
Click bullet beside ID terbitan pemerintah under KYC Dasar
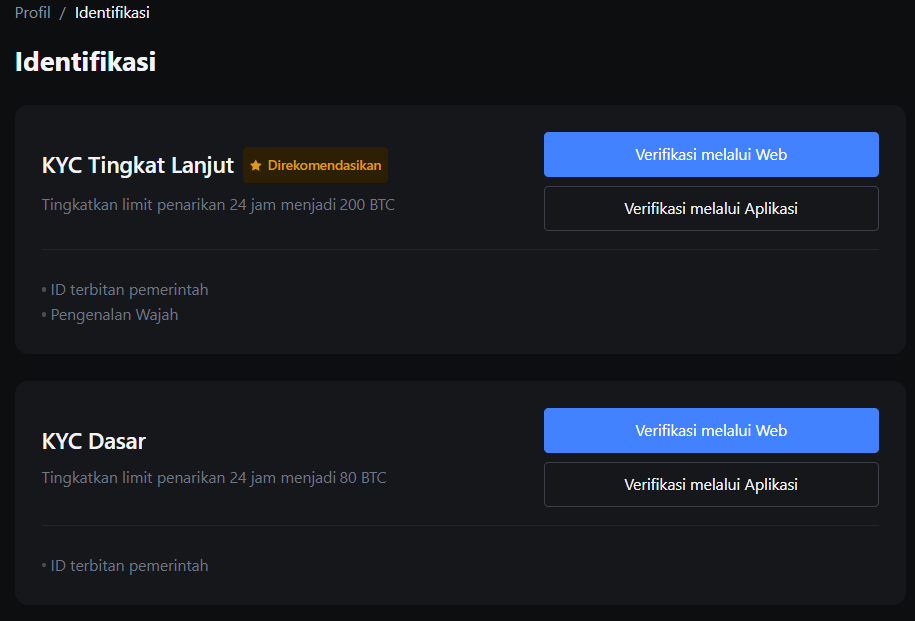pos(43,565)
